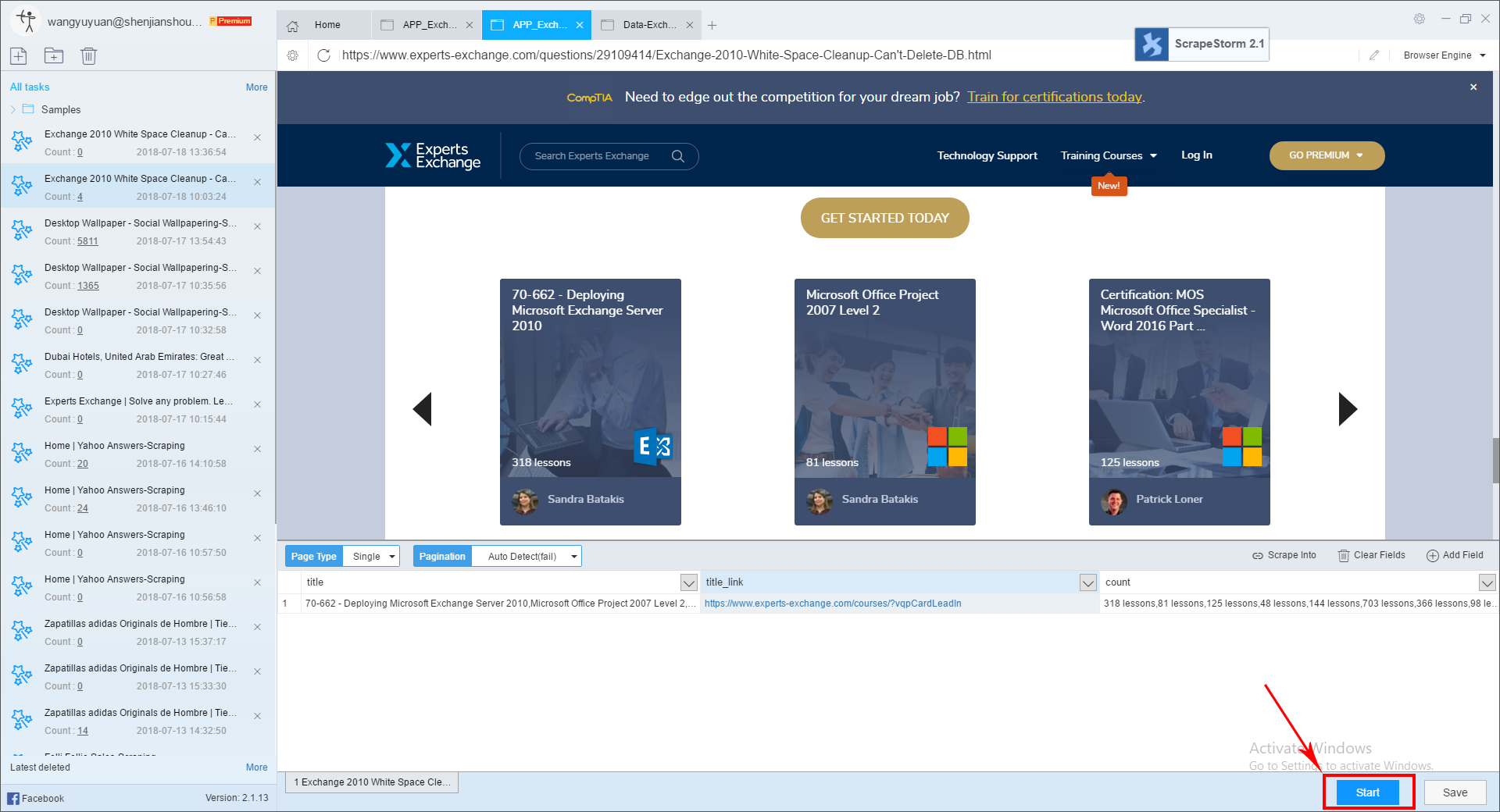The height and width of the screenshot is (812, 1500).
Task: Select the Exchange 2010 task with Count 4
Action: (x=137, y=186)
